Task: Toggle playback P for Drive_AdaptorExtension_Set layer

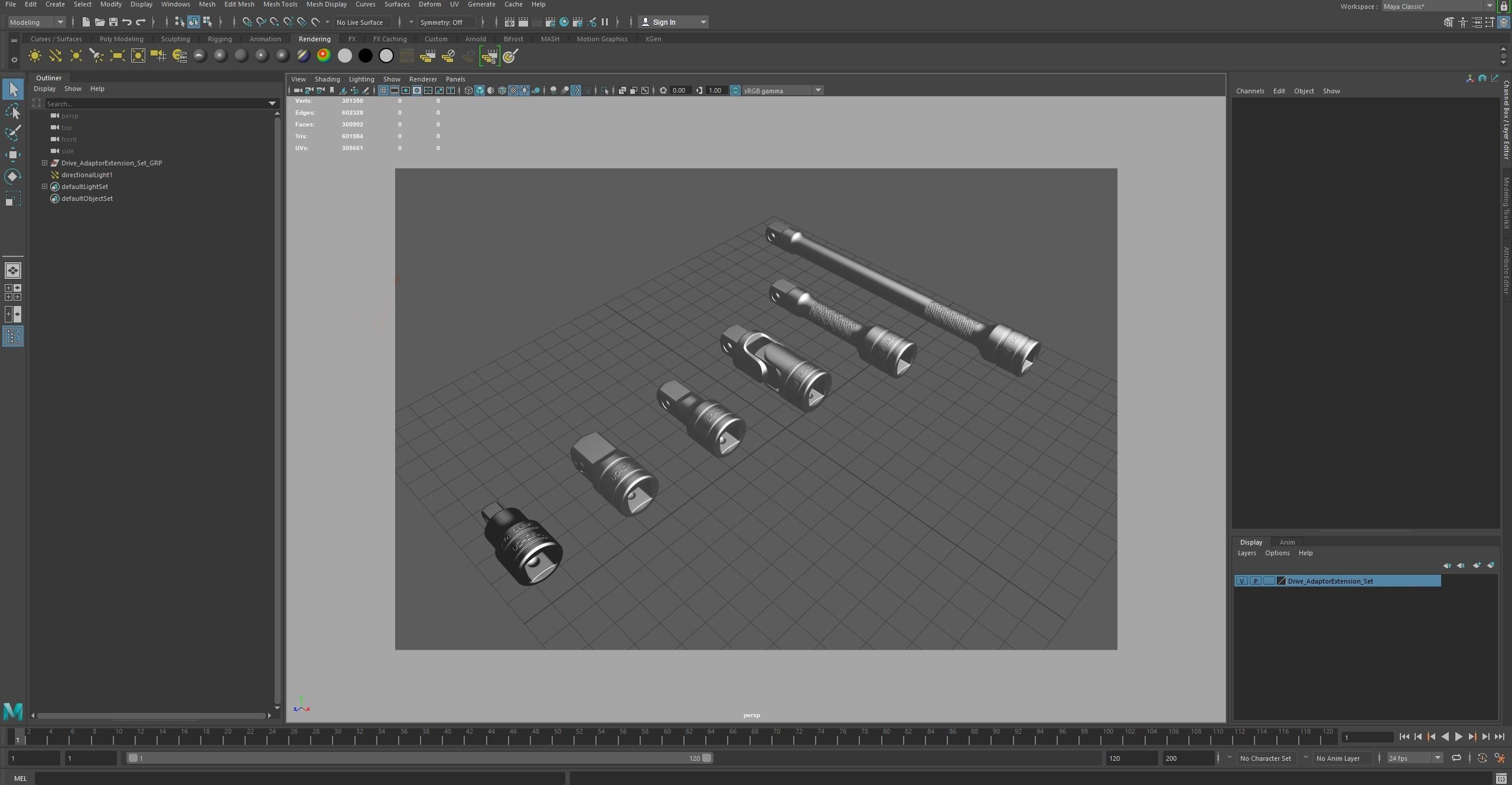Action: coord(1255,581)
